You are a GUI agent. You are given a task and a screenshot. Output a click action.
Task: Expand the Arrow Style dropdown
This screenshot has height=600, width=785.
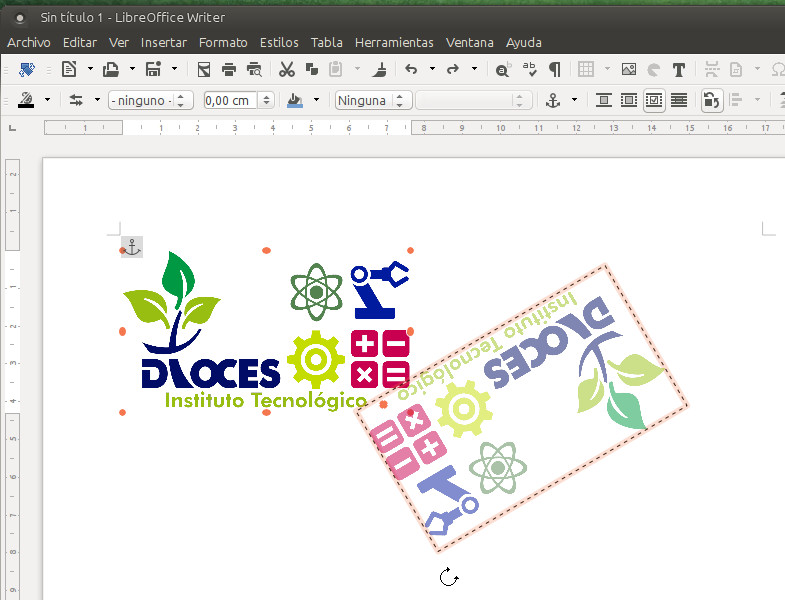[97, 100]
